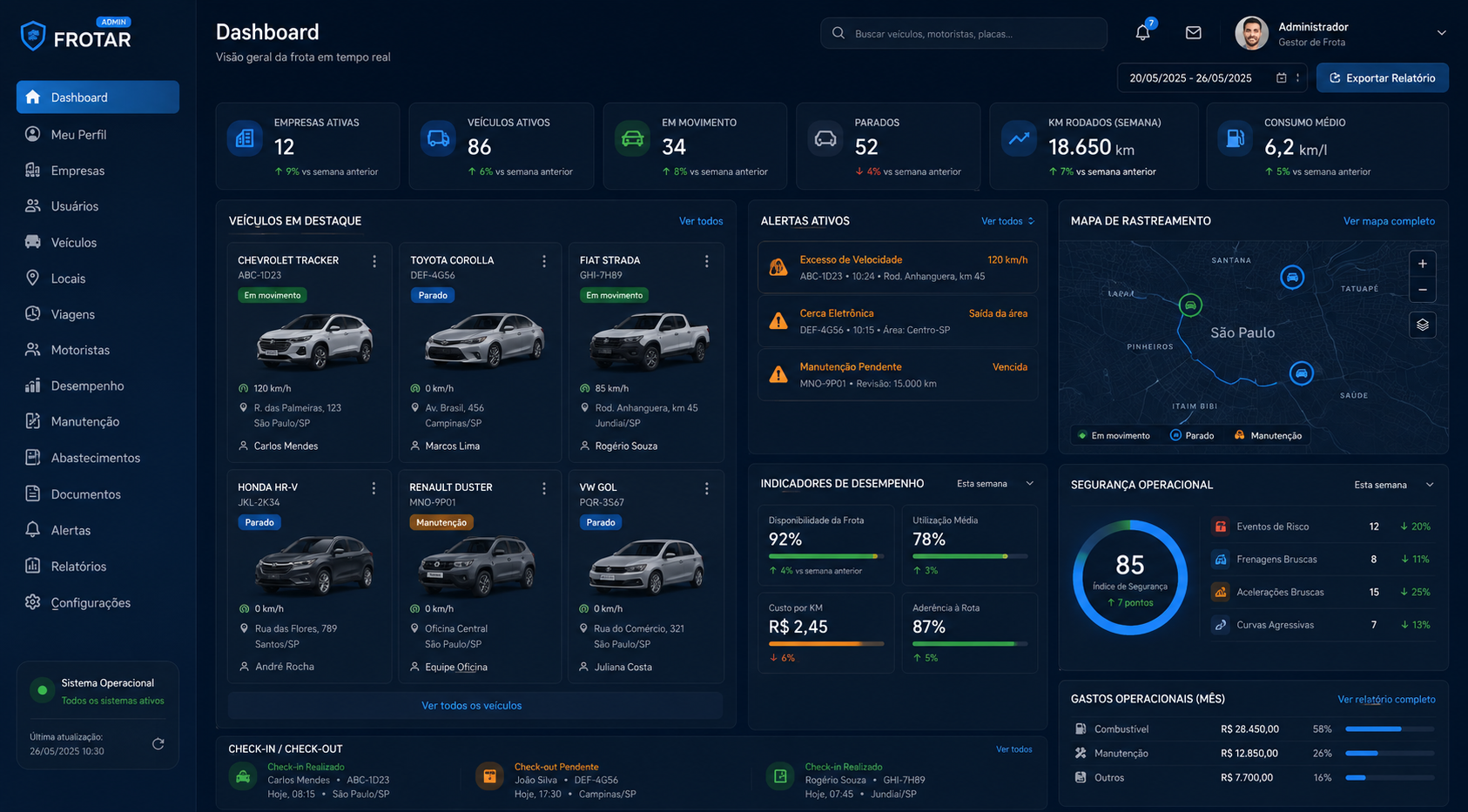Click the FROTAR shield logo
1468x812 pixels.
coord(33,36)
